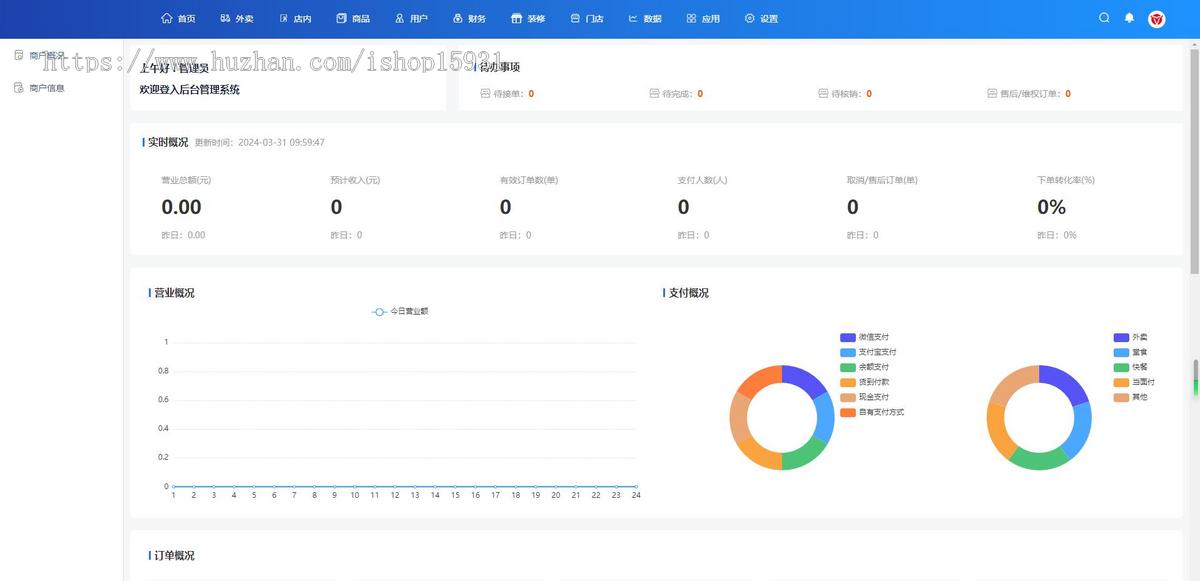Toggle 外卖 legend item in order type chart

coord(1130,337)
